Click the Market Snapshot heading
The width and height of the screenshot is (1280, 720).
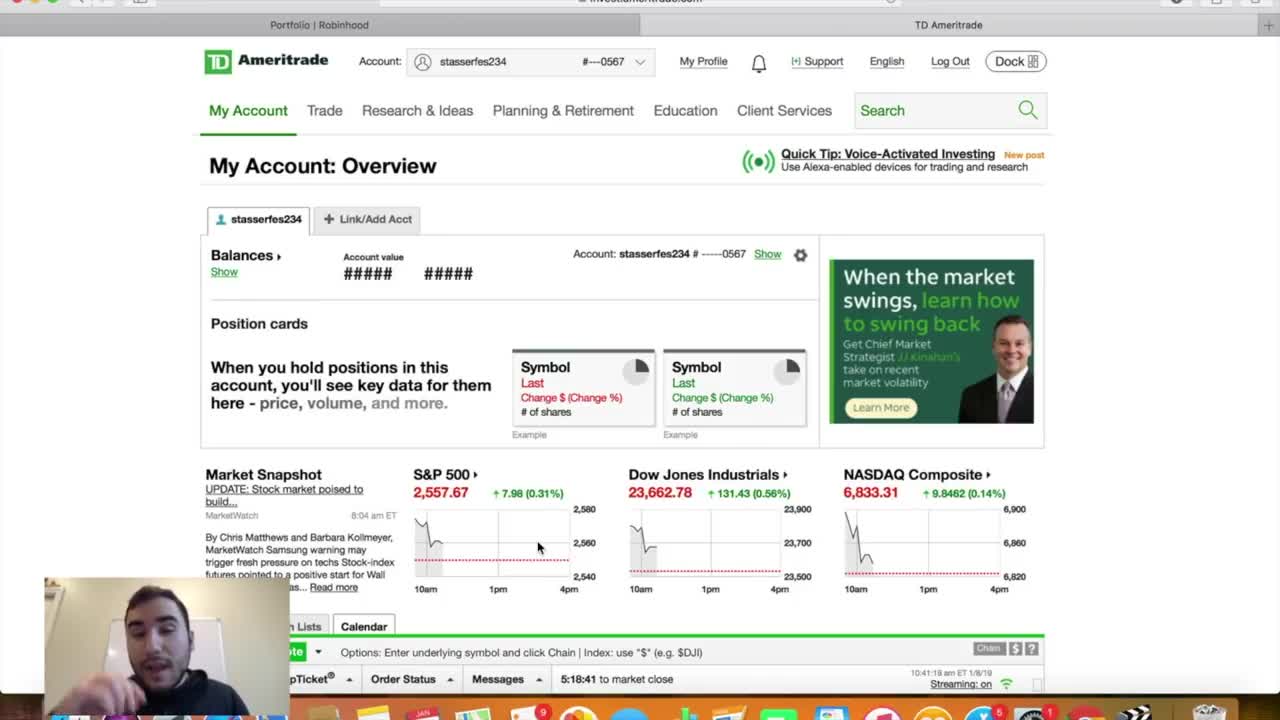pos(263,475)
